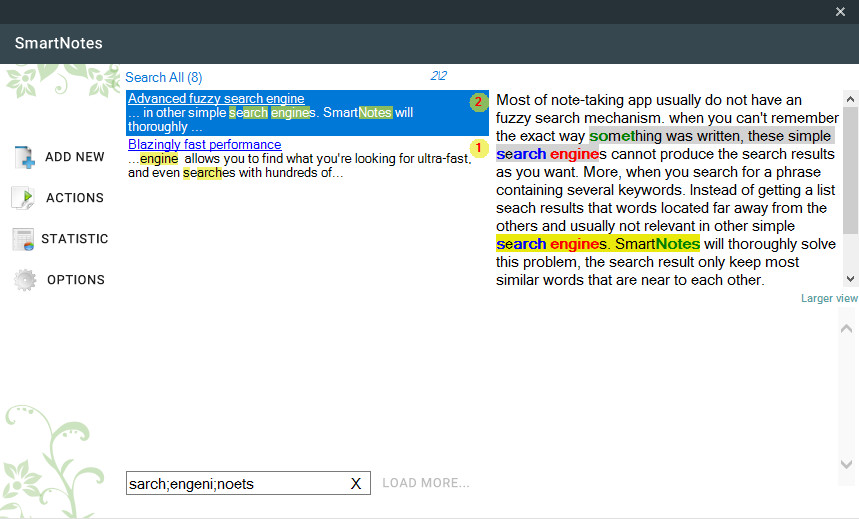Click the Larger view link
This screenshot has height=519, width=859.
pyautogui.click(x=829, y=298)
